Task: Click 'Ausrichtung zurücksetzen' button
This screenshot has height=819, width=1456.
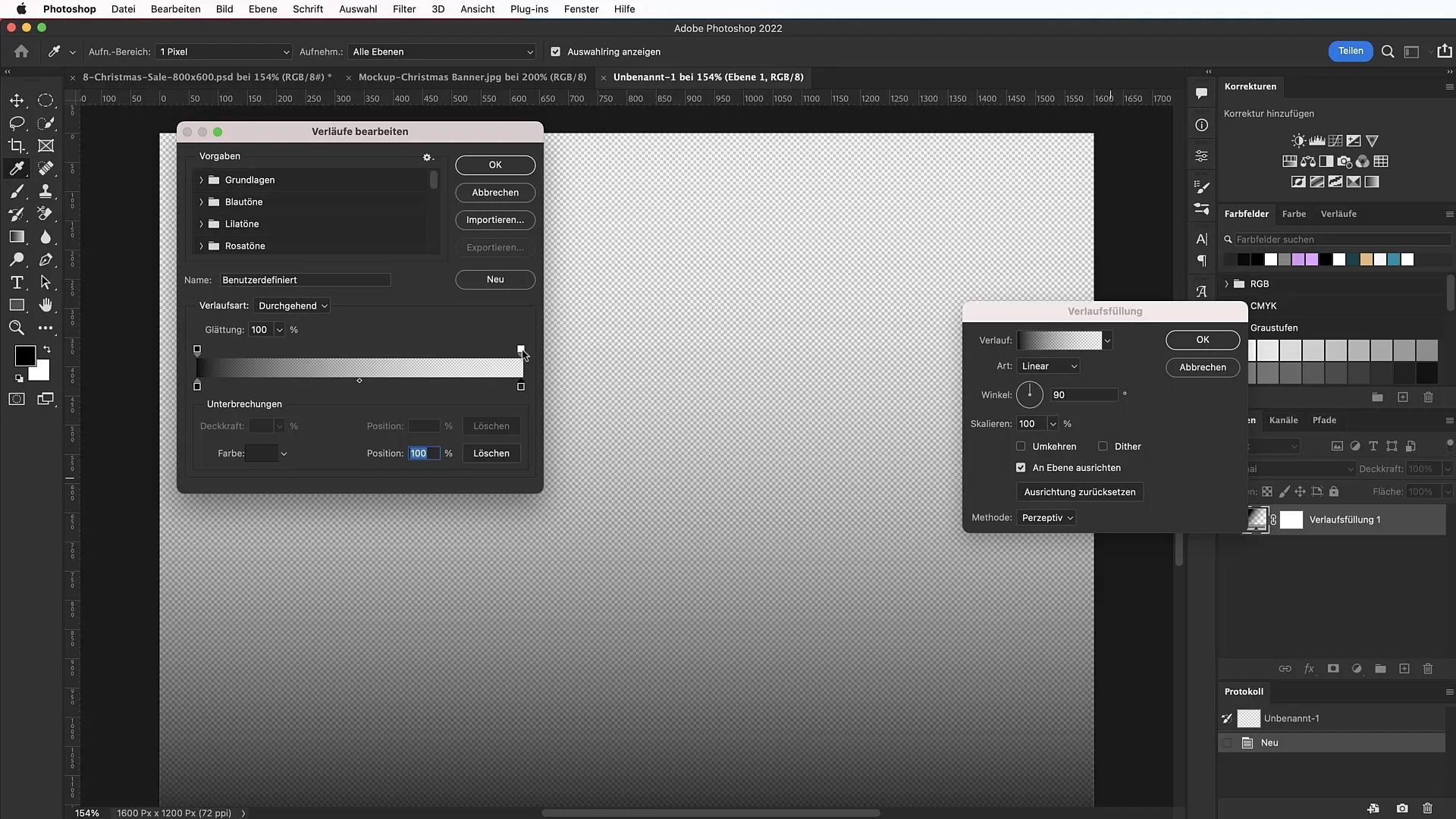Action: (1080, 491)
